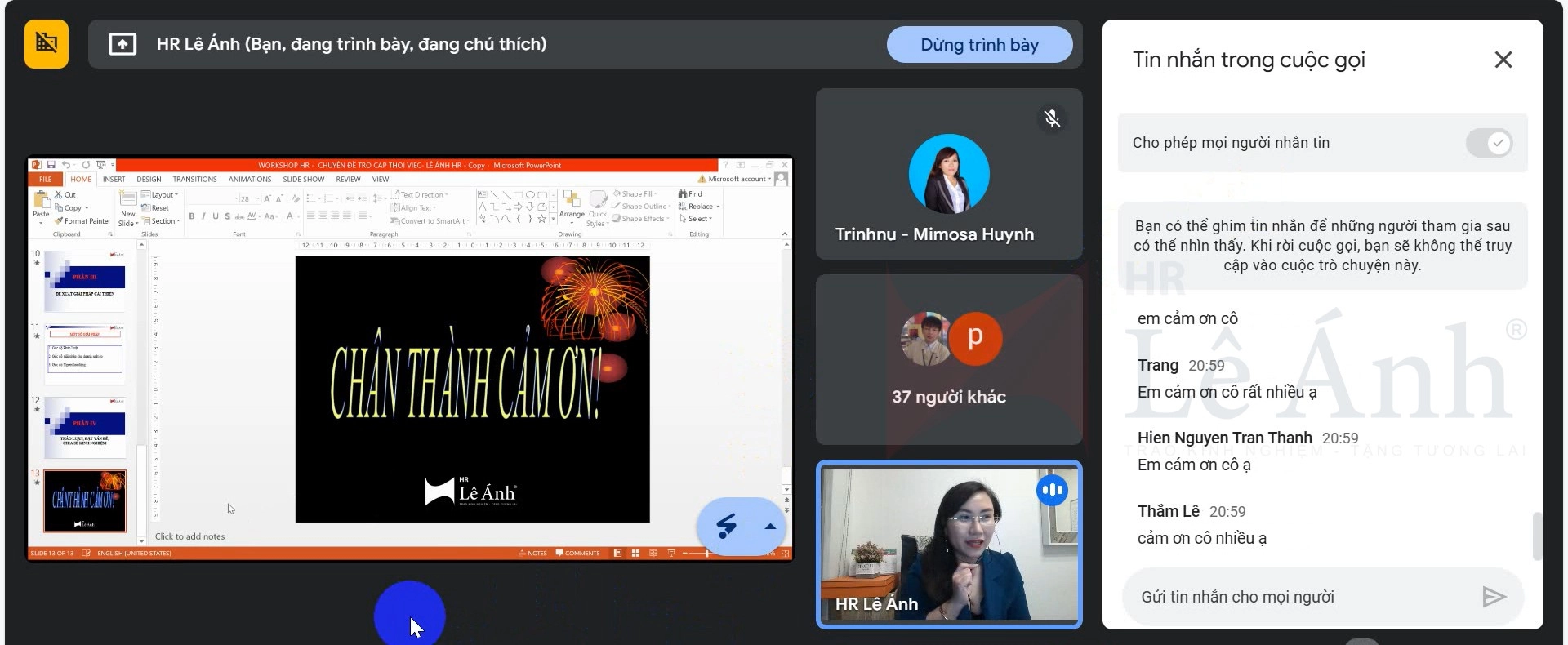Viewport: 1568px width, 645px height.
Task: Open the SLIDE SHOW ribbon tab
Action: coord(303,179)
